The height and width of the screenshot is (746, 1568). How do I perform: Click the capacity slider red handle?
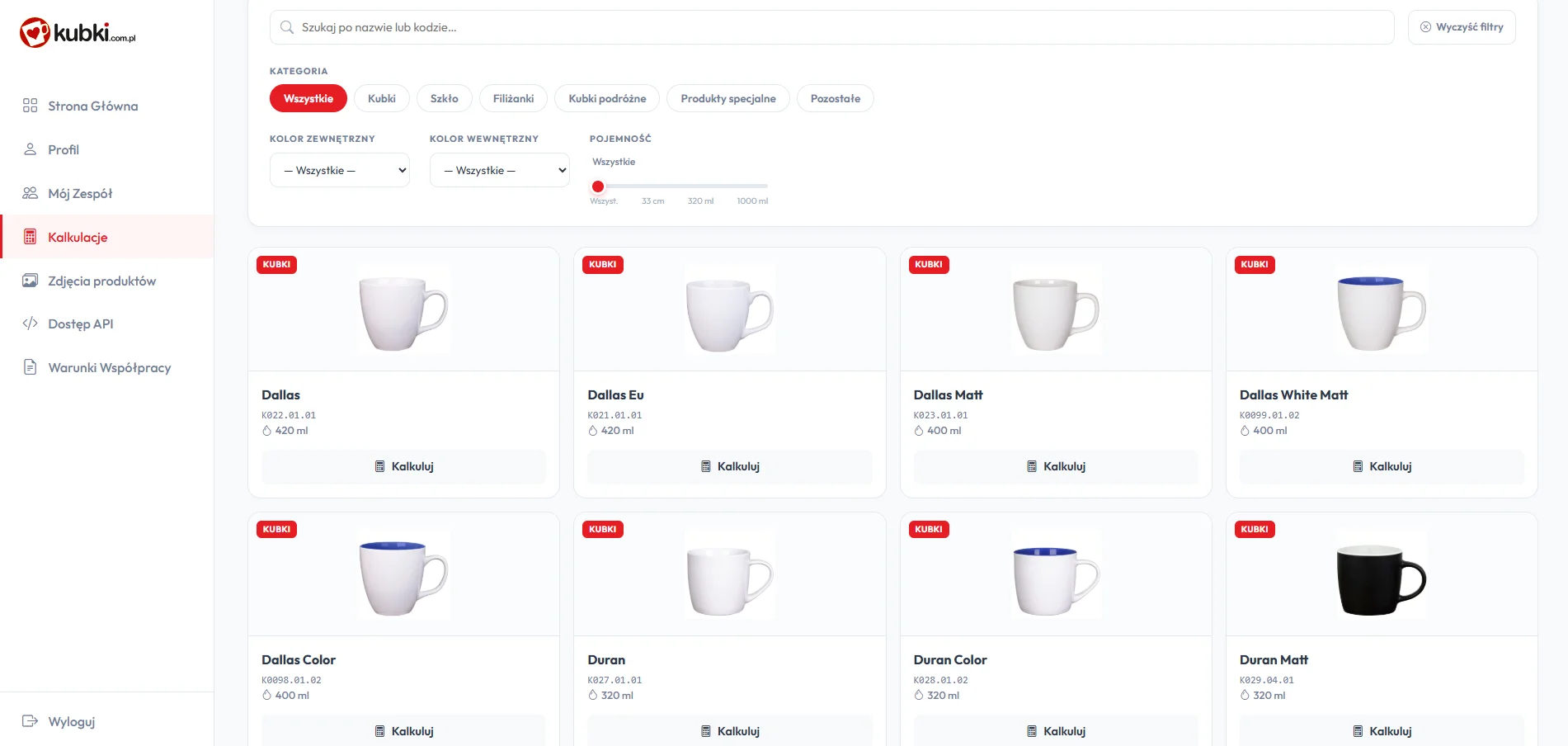(598, 186)
